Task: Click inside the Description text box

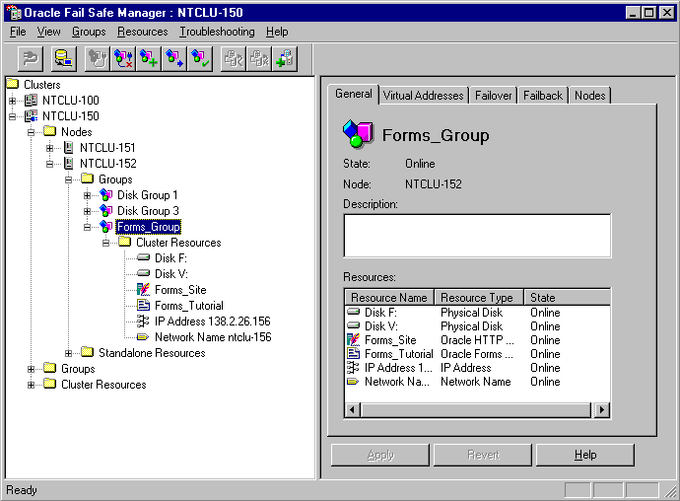Action: click(x=477, y=236)
